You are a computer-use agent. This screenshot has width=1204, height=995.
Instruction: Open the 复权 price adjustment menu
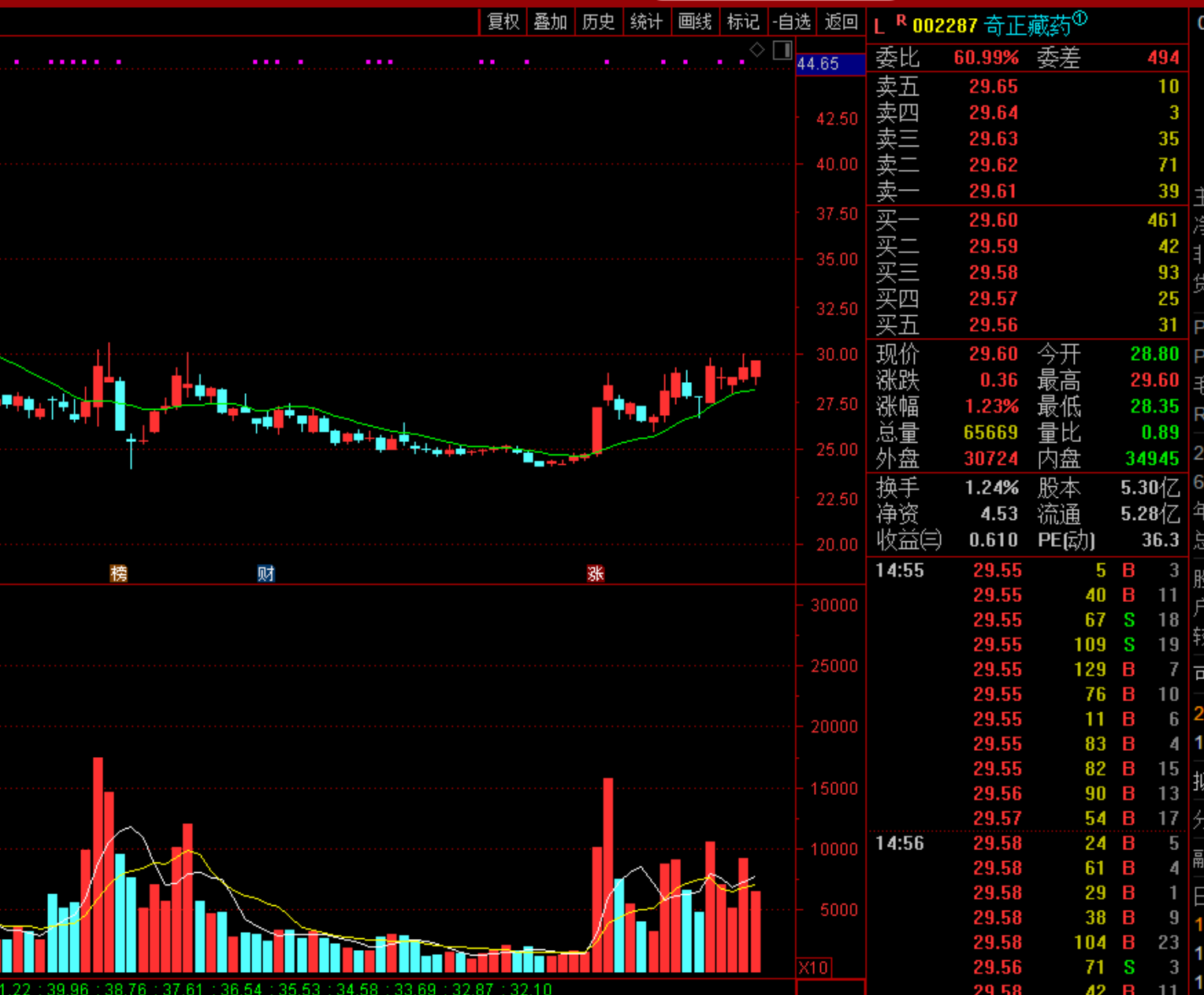504,22
